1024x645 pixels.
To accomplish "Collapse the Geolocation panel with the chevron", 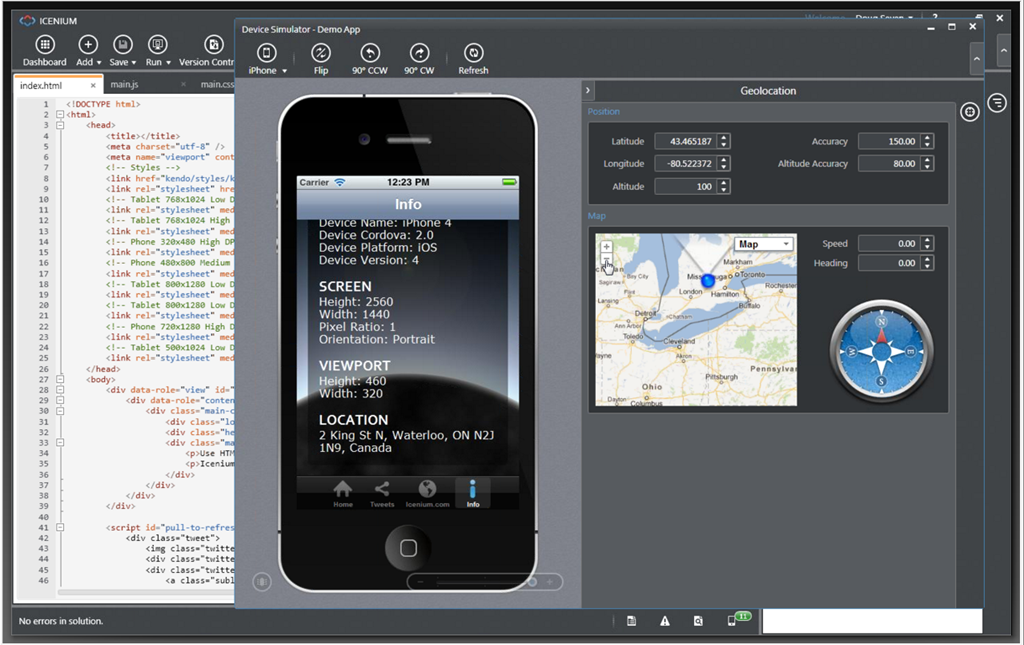I will (x=588, y=91).
